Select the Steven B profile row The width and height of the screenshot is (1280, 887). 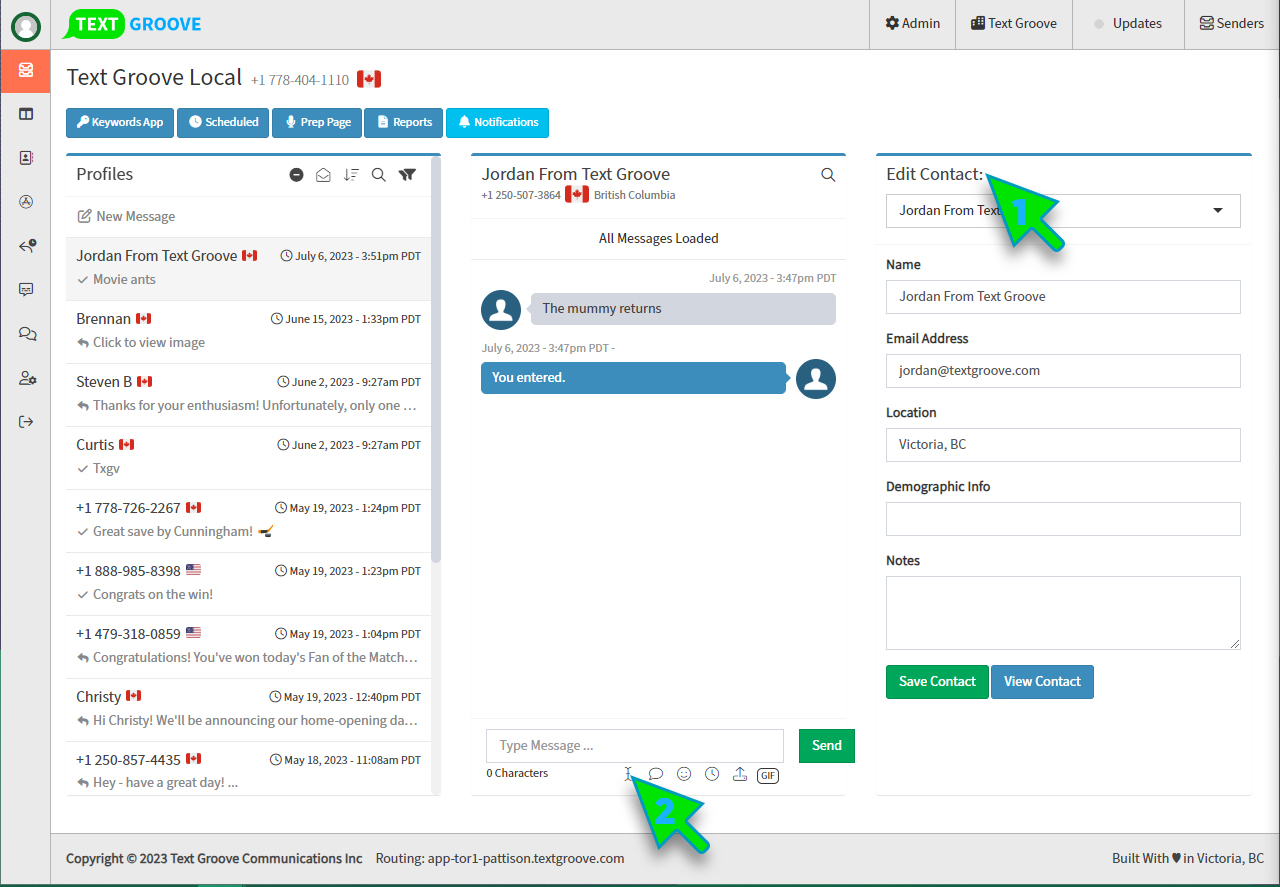(x=248, y=394)
